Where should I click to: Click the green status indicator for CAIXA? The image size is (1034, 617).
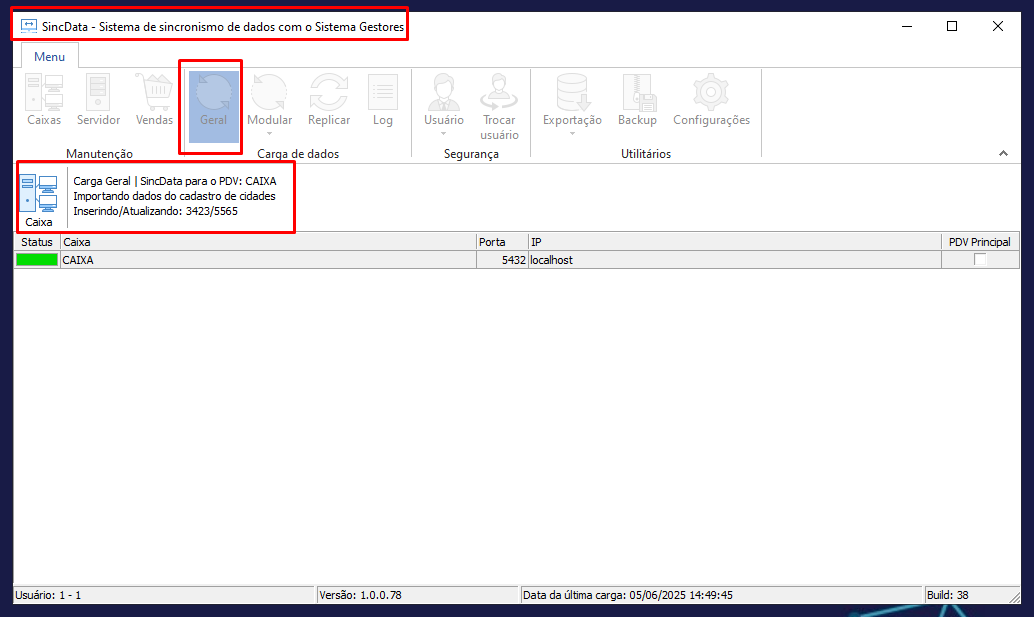37,260
